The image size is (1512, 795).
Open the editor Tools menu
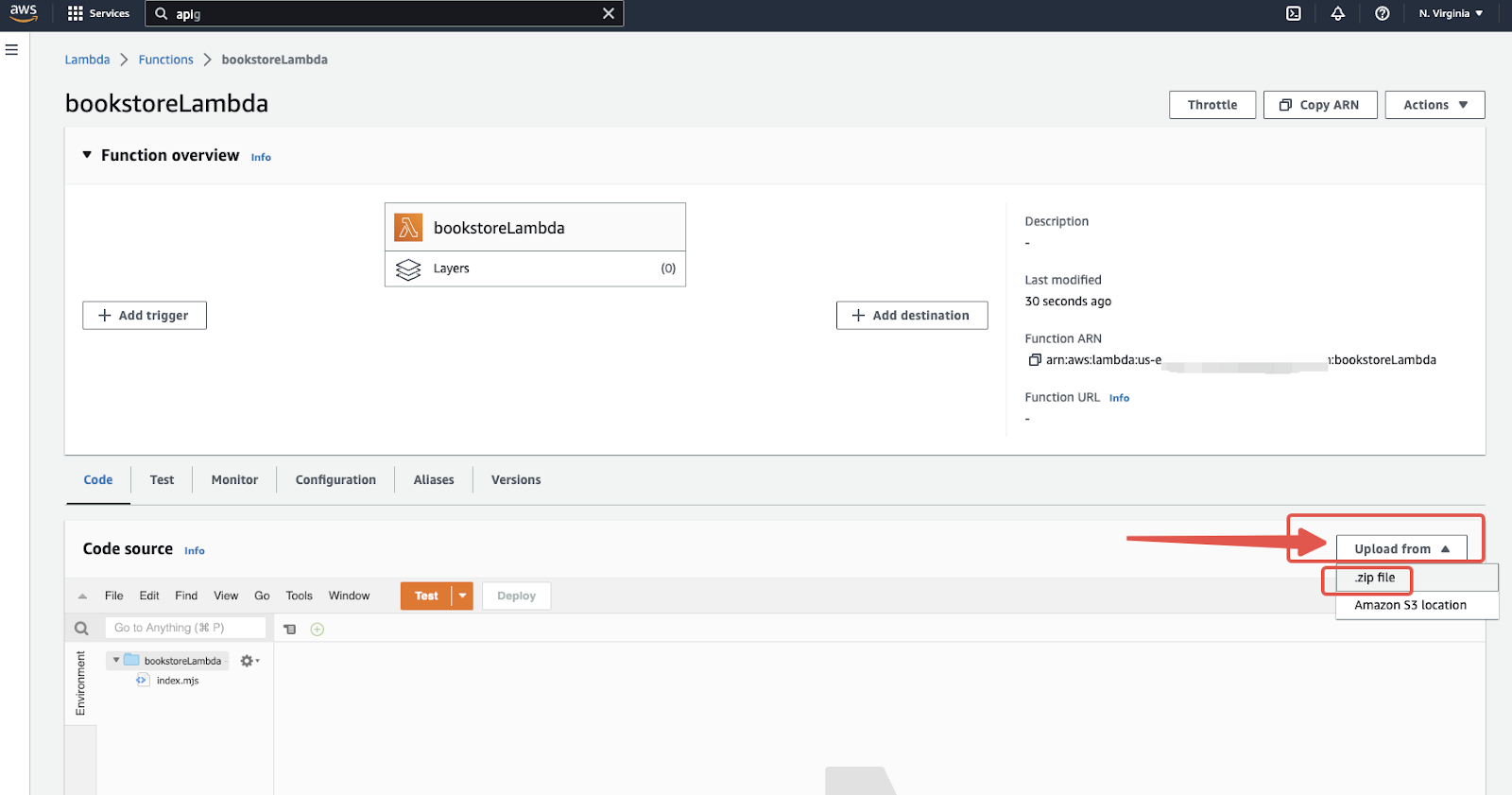(299, 596)
